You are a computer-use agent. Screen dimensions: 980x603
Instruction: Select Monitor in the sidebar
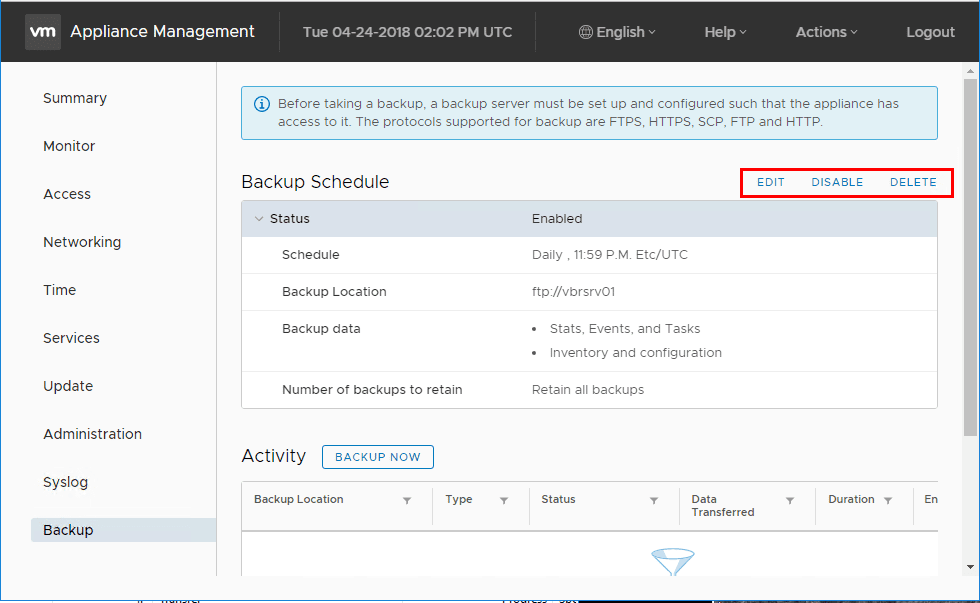69,146
